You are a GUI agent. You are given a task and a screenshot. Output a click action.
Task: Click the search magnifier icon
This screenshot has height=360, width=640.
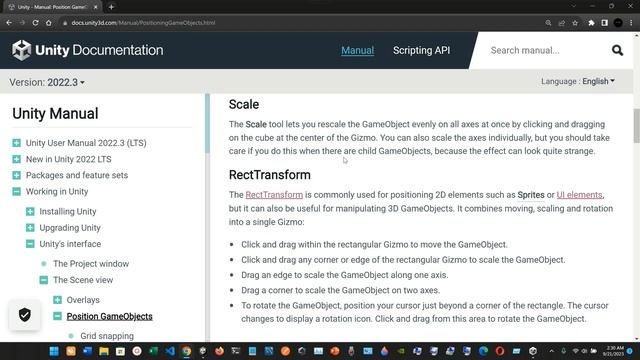617,50
